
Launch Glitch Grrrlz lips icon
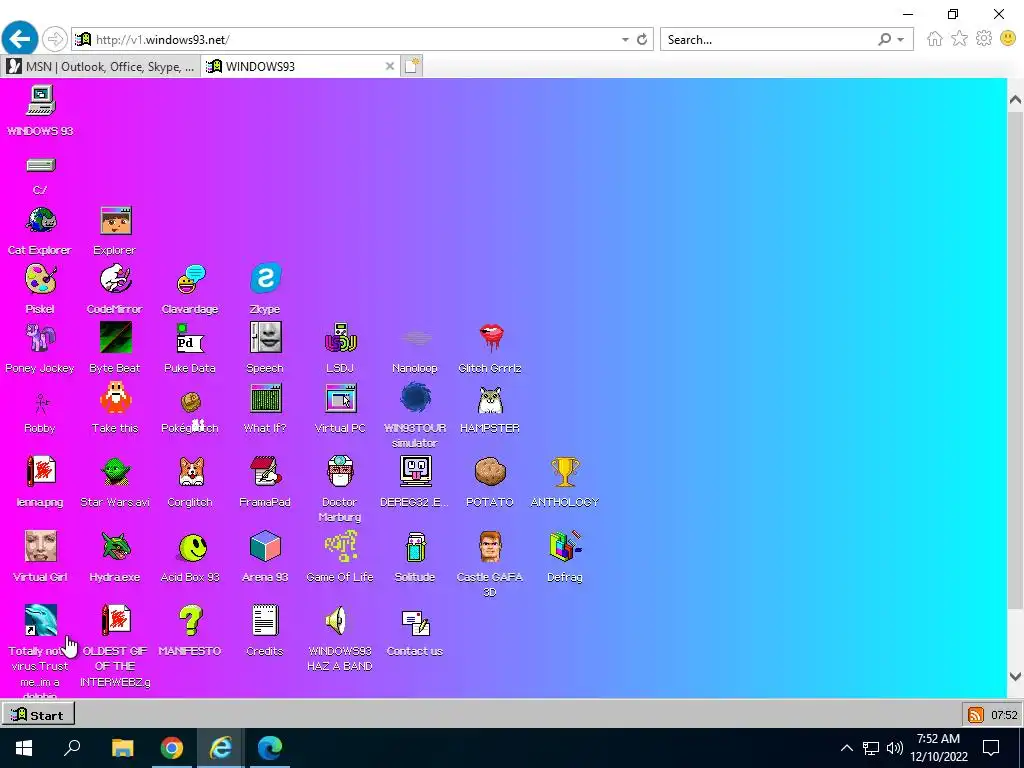(x=490, y=337)
